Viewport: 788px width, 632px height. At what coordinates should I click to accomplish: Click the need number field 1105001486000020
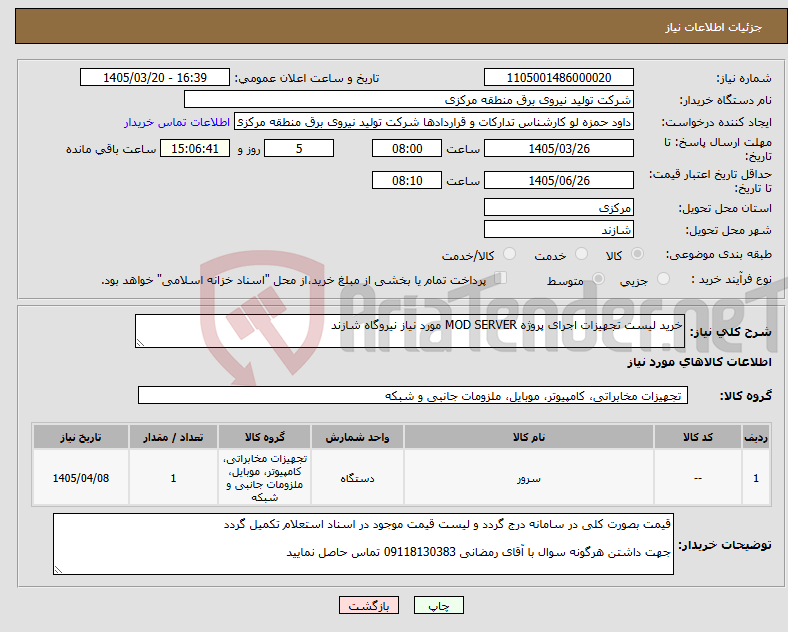click(559, 77)
